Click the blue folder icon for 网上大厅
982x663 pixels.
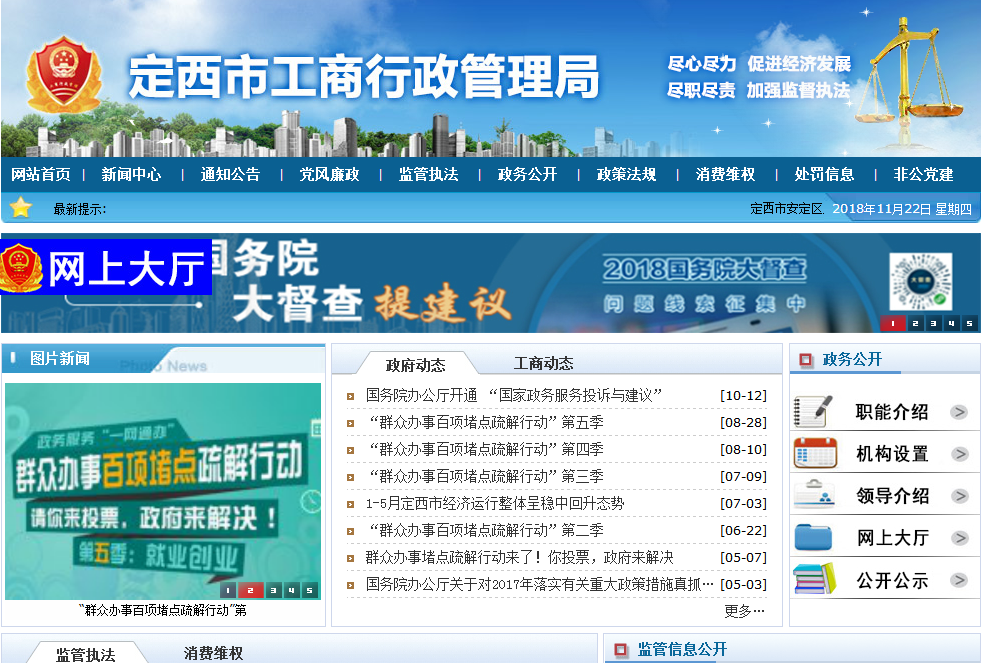[x=813, y=537]
